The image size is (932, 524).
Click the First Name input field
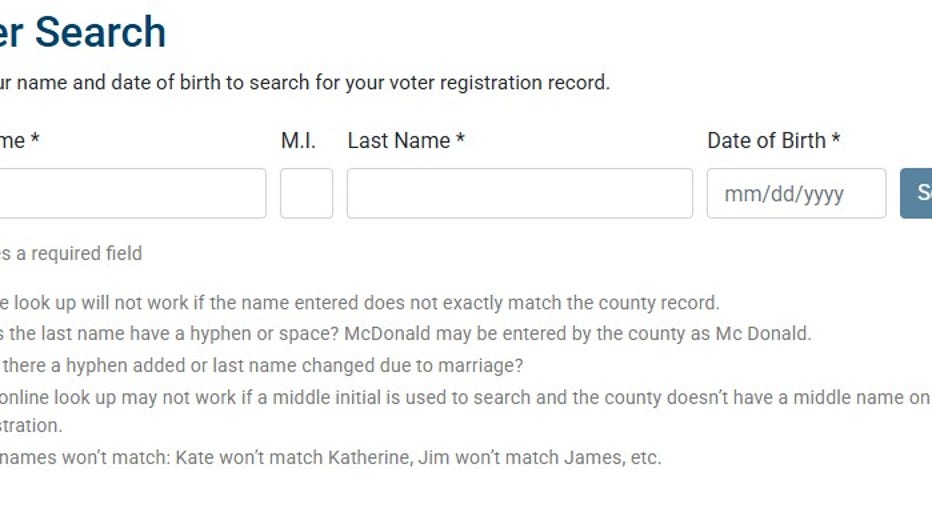(130, 193)
